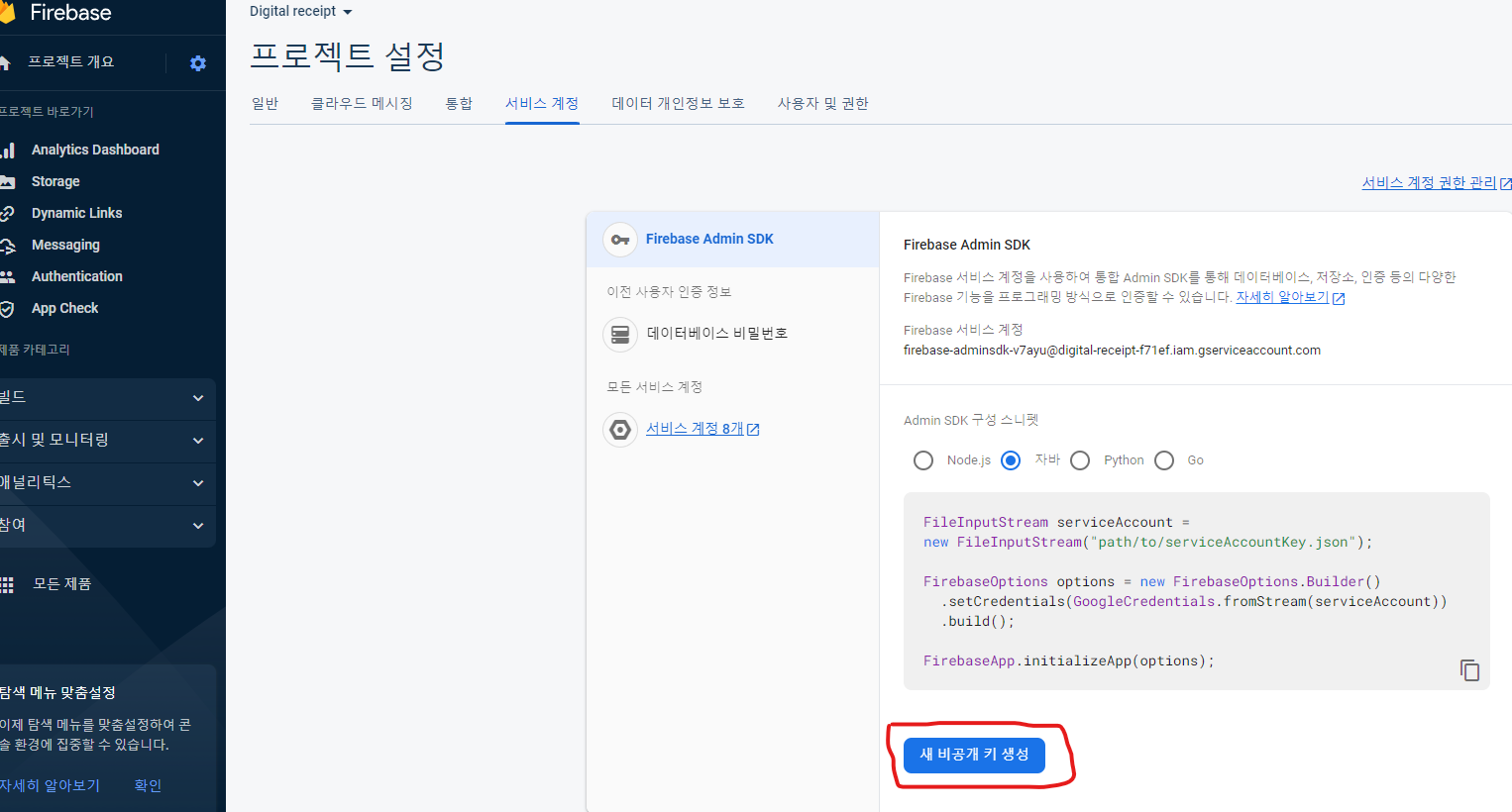Viewport: 1512px width, 812px height.
Task: Click the Dynamic Links chain icon
Action: coord(7,213)
